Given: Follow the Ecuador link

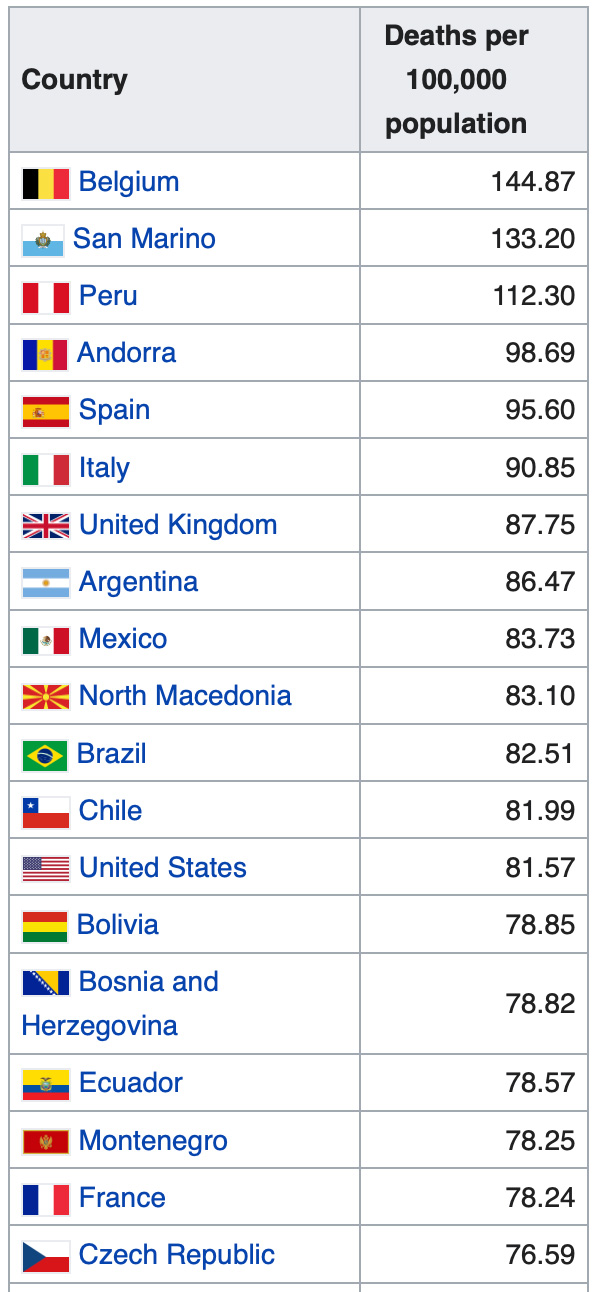Looking at the screenshot, I should [131, 1083].
